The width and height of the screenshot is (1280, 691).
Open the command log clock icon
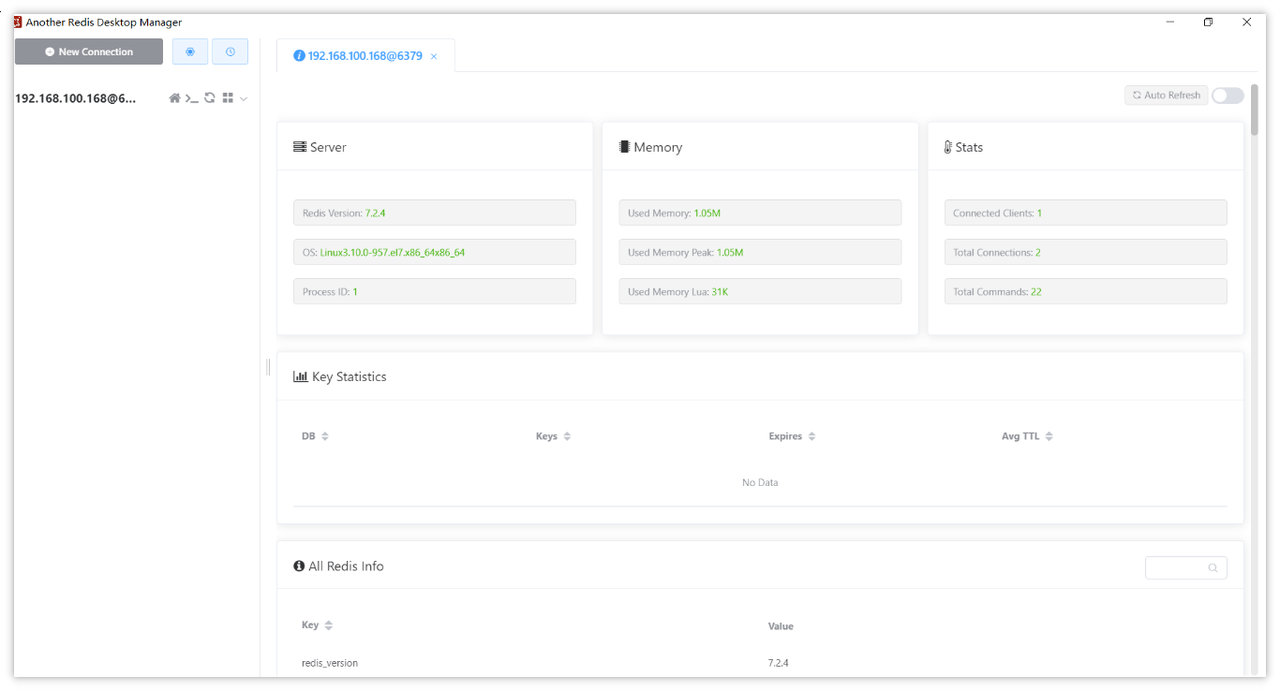click(x=230, y=52)
